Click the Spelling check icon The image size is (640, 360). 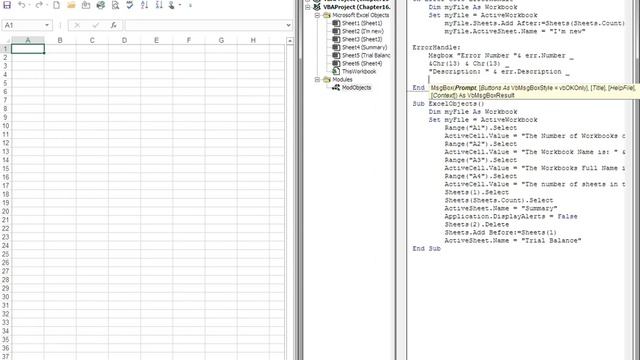[130, 5]
